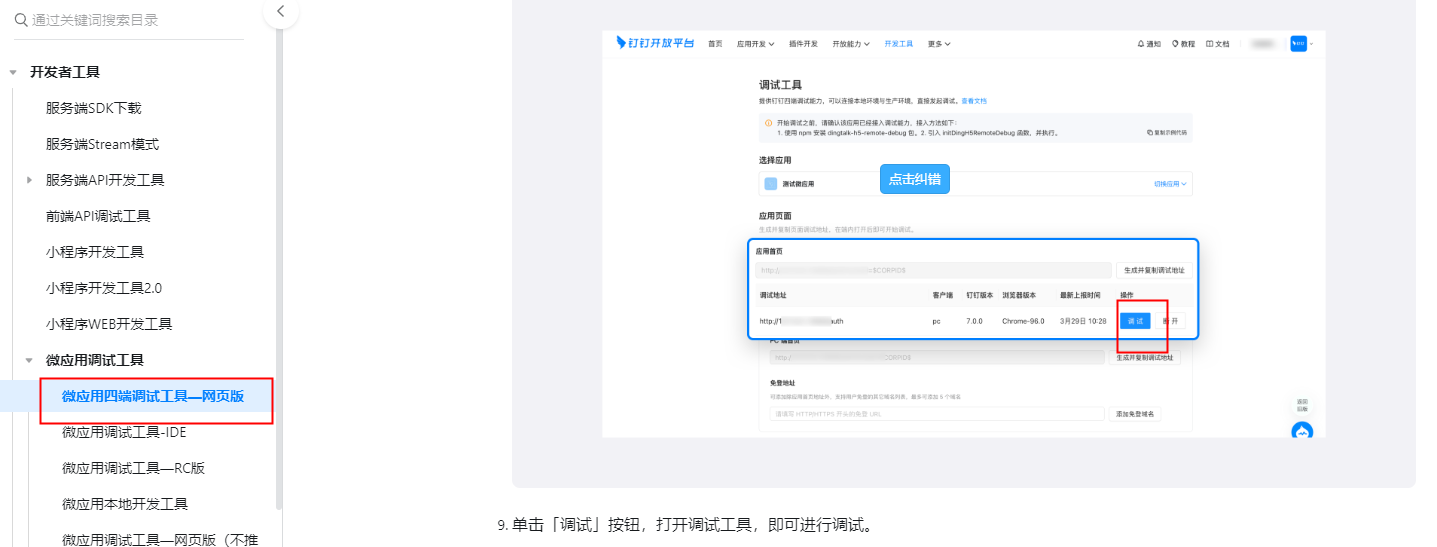Click the 添加免登域名 button

[1137, 413]
